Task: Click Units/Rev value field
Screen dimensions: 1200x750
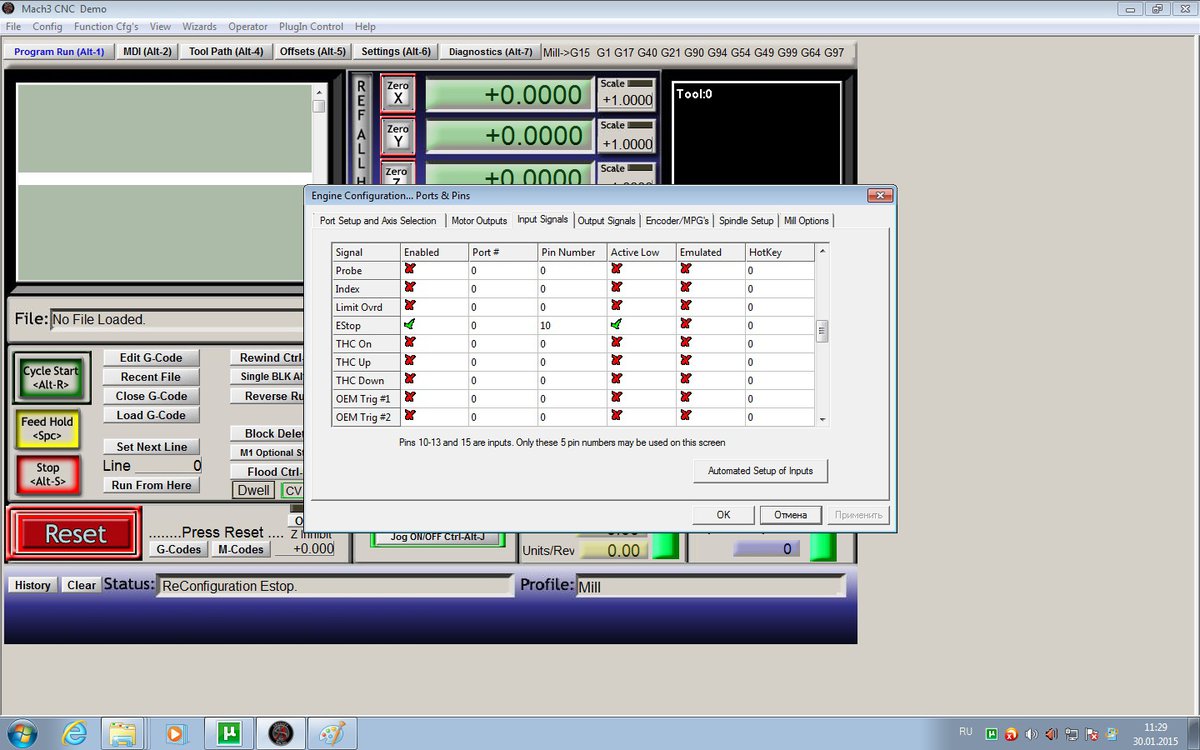Action: [x=613, y=550]
